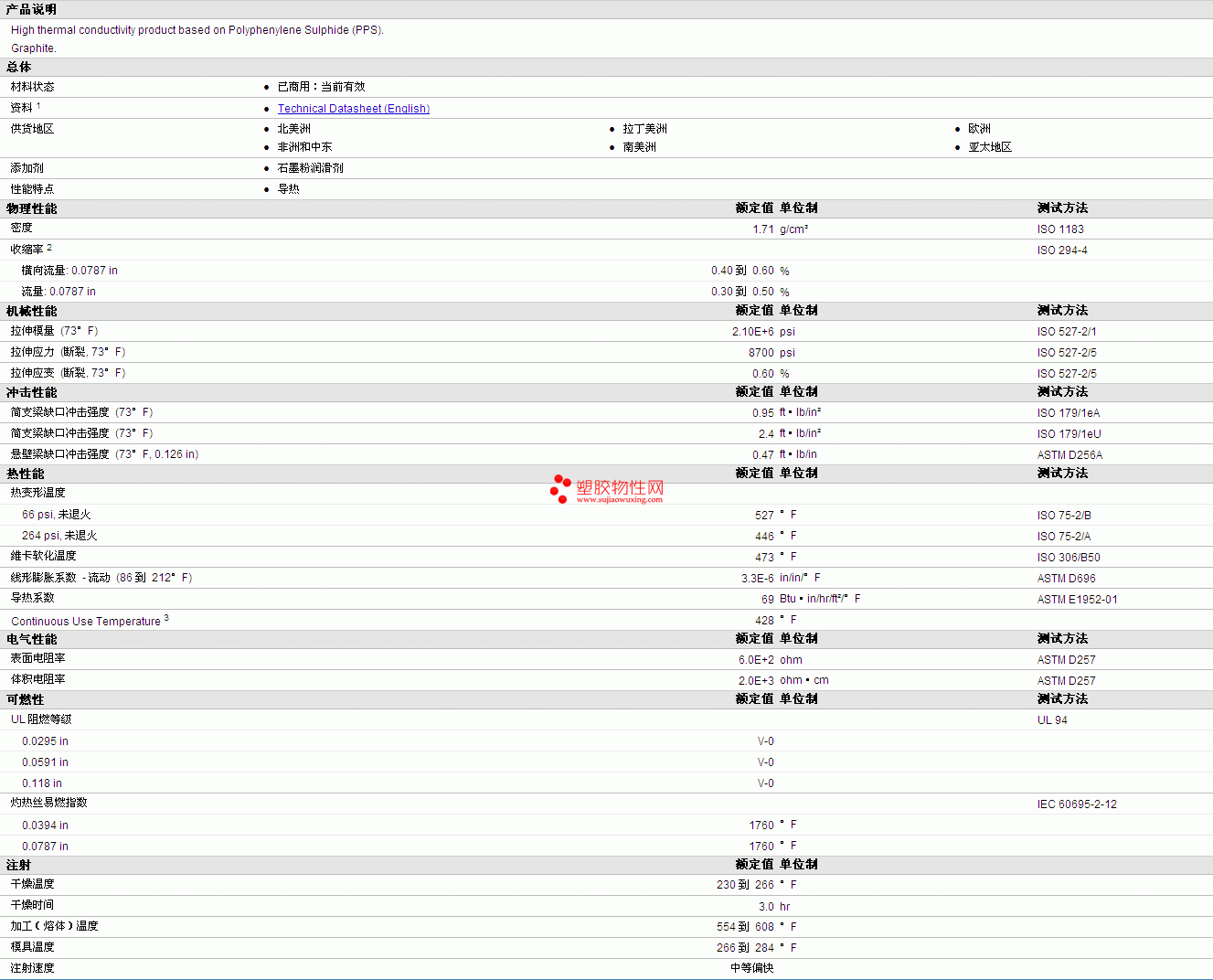This screenshot has width=1213, height=980.
Task: Click the "冲击性能" section header
Action: tap(31, 392)
